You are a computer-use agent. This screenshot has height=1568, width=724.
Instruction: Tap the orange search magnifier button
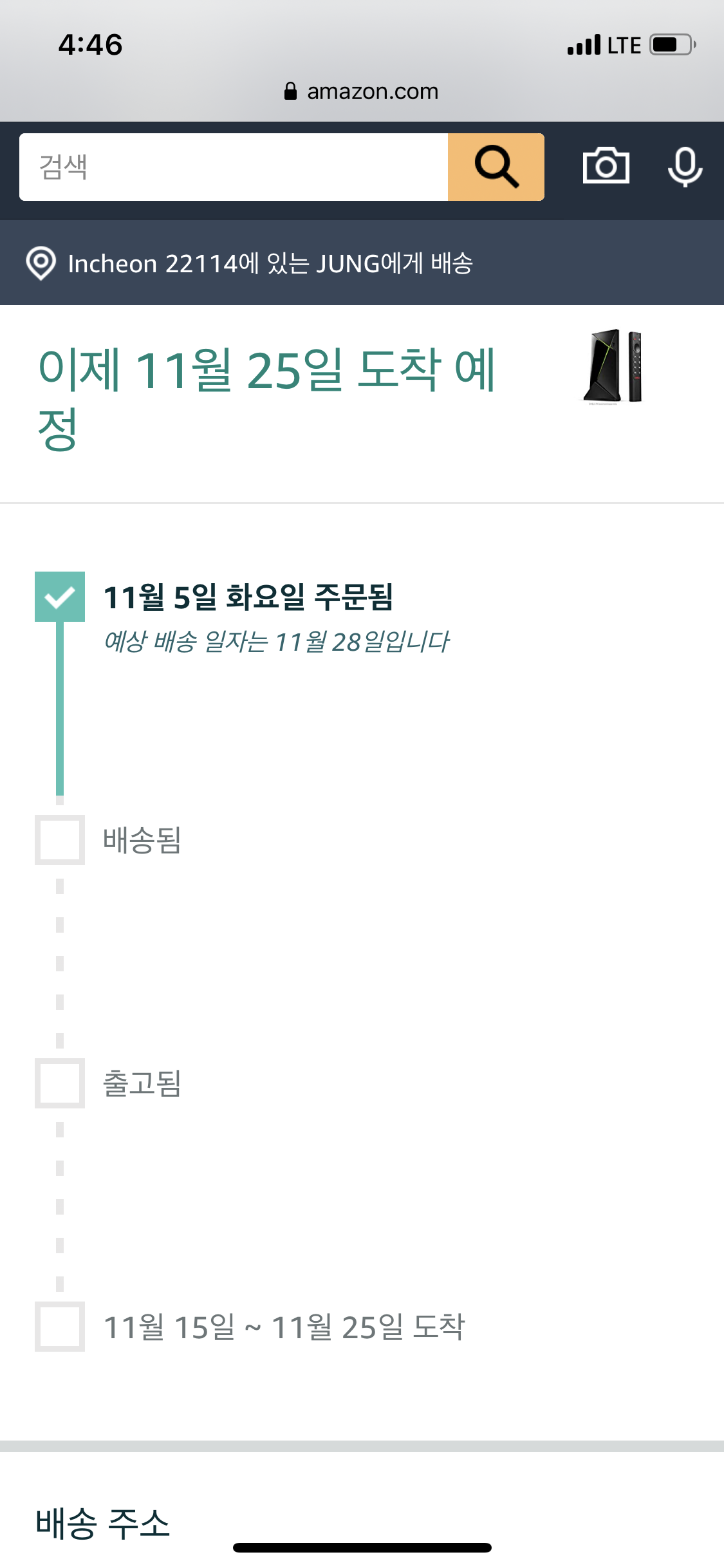496,167
